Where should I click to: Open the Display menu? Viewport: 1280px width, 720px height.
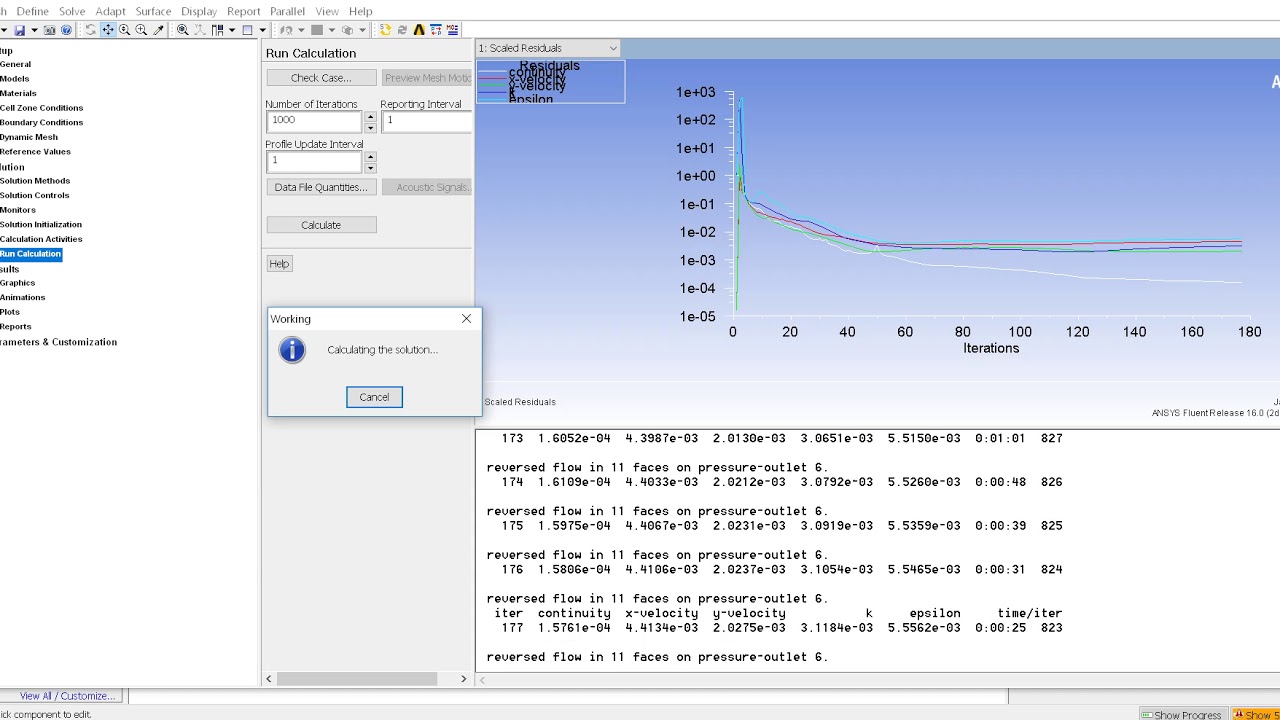[199, 11]
